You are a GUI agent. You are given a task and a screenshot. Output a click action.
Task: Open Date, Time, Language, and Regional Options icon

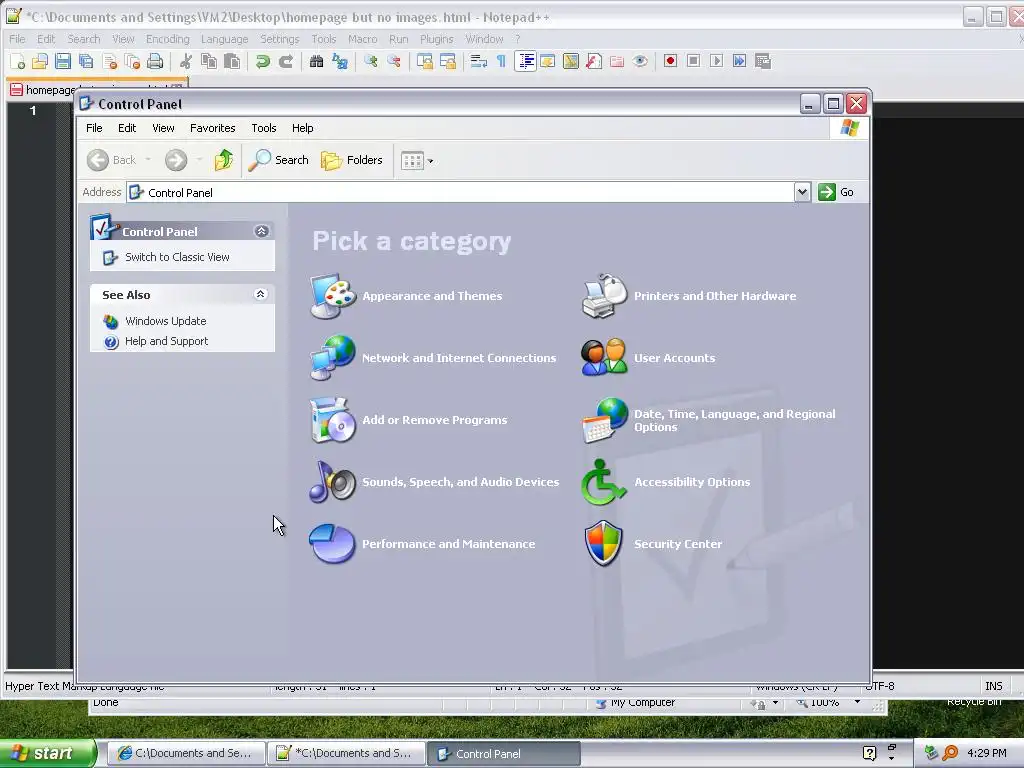pos(604,420)
